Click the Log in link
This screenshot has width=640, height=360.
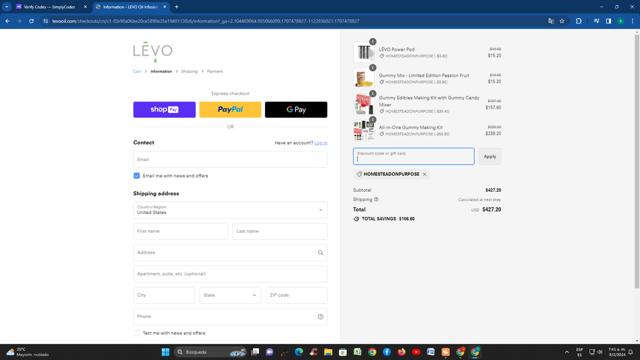tap(321, 143)
